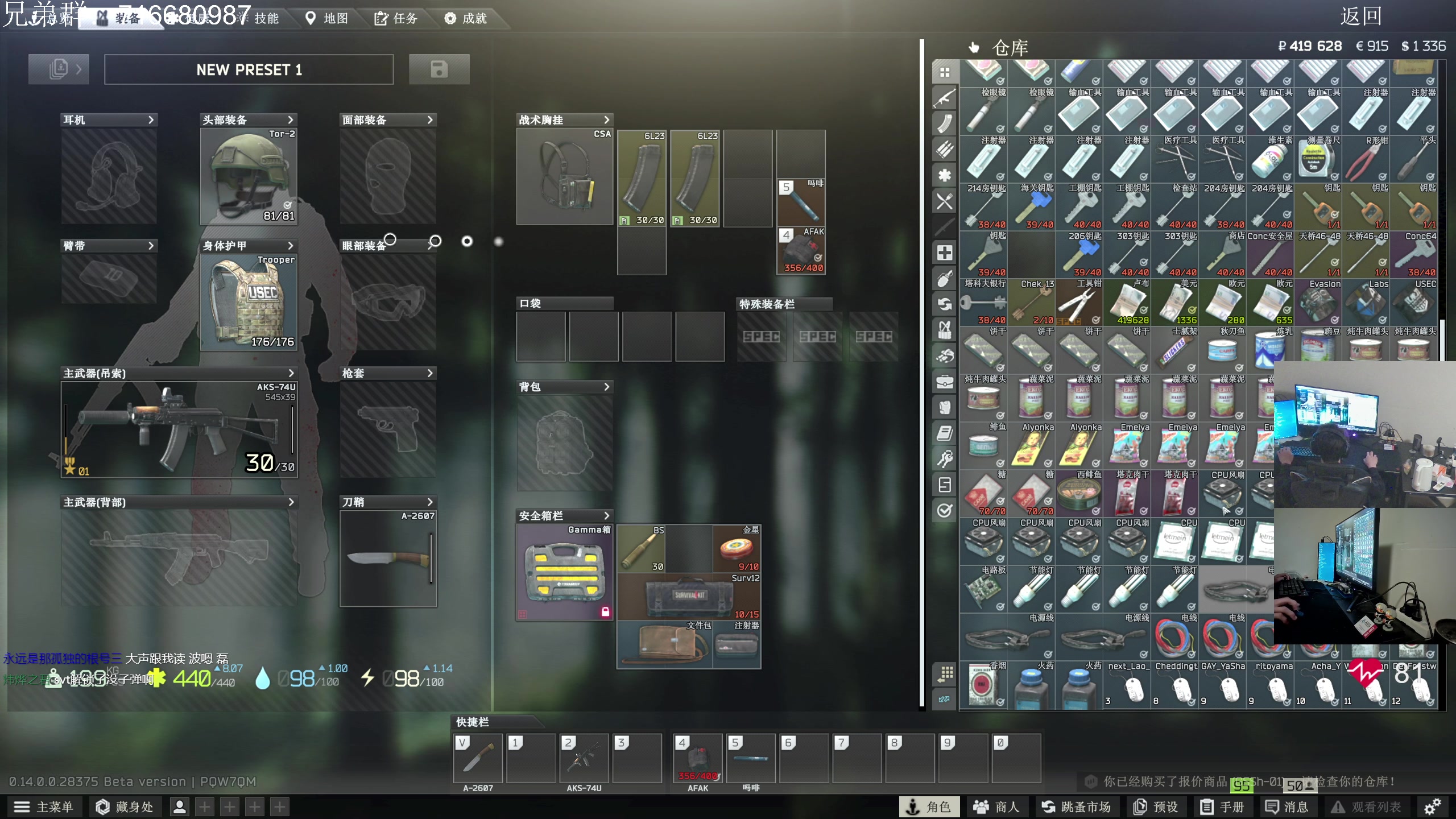Show all items with the stash grid filter
This screenshot has width=1456, height=819.
click(945, 72)
